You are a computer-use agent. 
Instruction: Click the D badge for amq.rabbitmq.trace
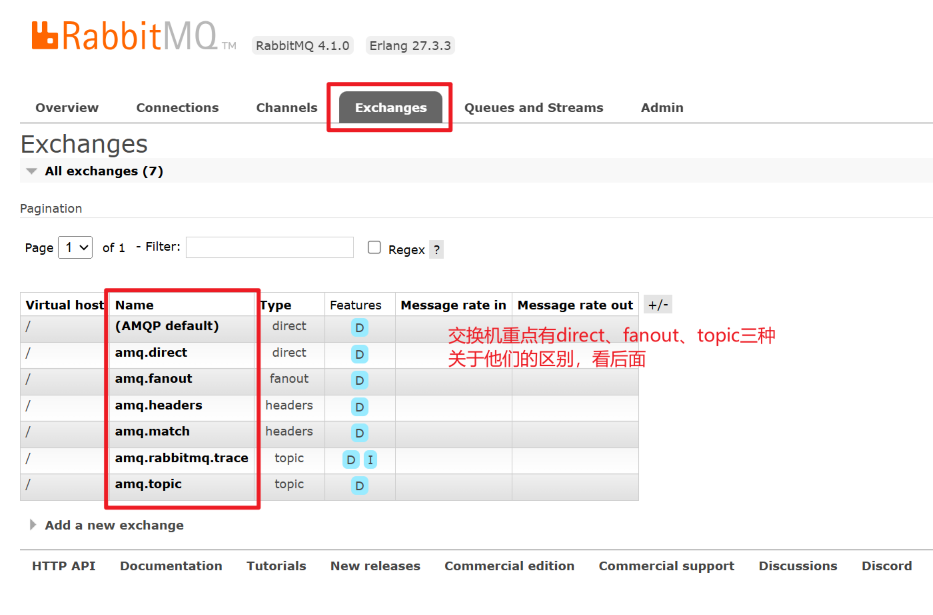(351, 460)
